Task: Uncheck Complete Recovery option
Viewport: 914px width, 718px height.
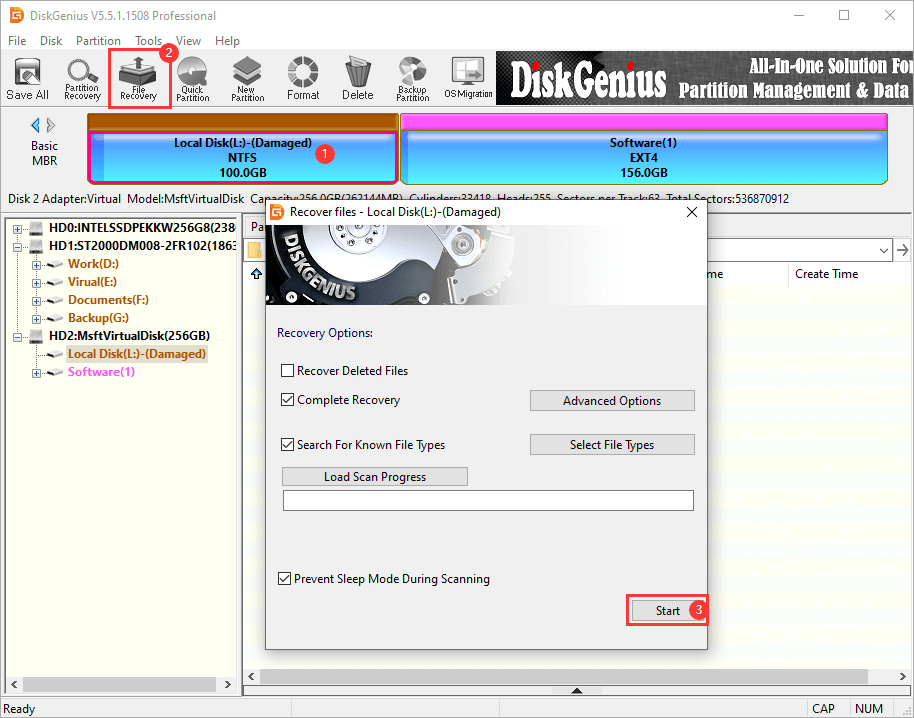Action: [287, 400]
